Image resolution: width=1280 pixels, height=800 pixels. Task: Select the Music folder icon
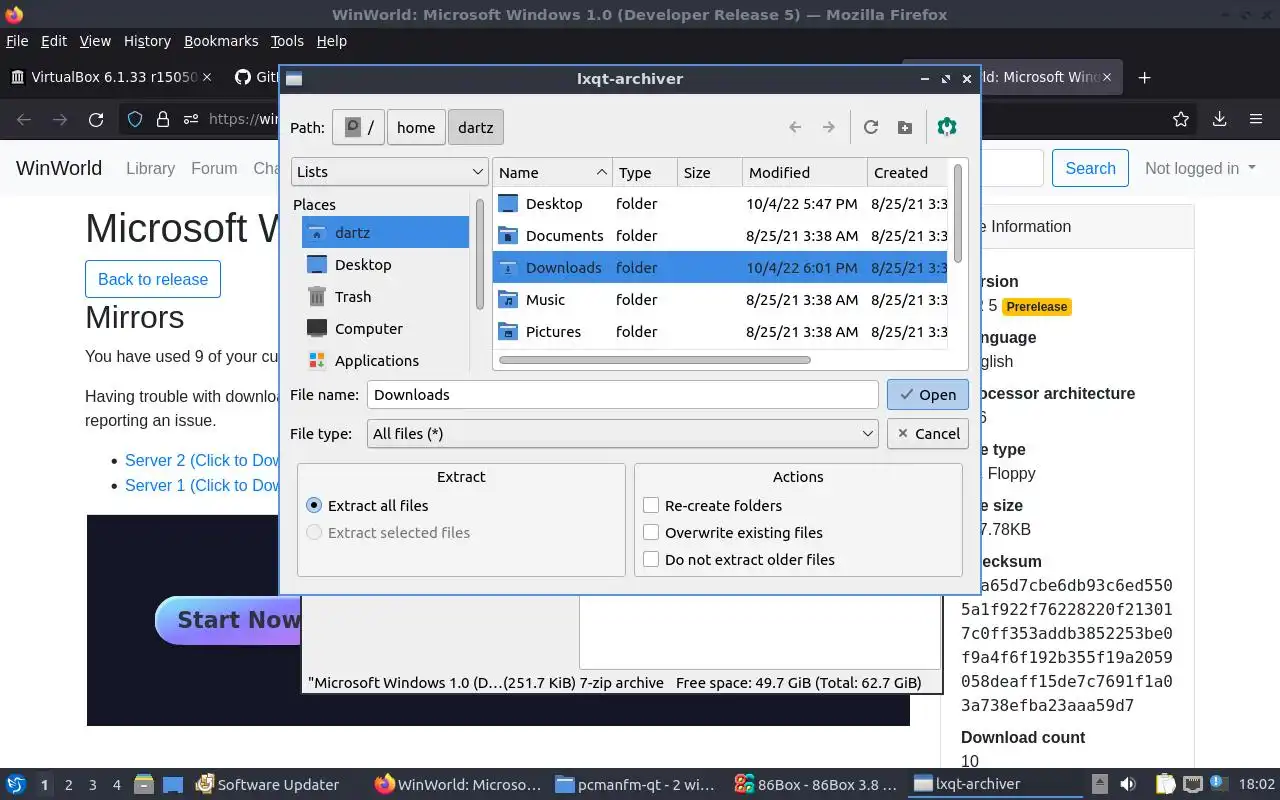tap(509, 299)
